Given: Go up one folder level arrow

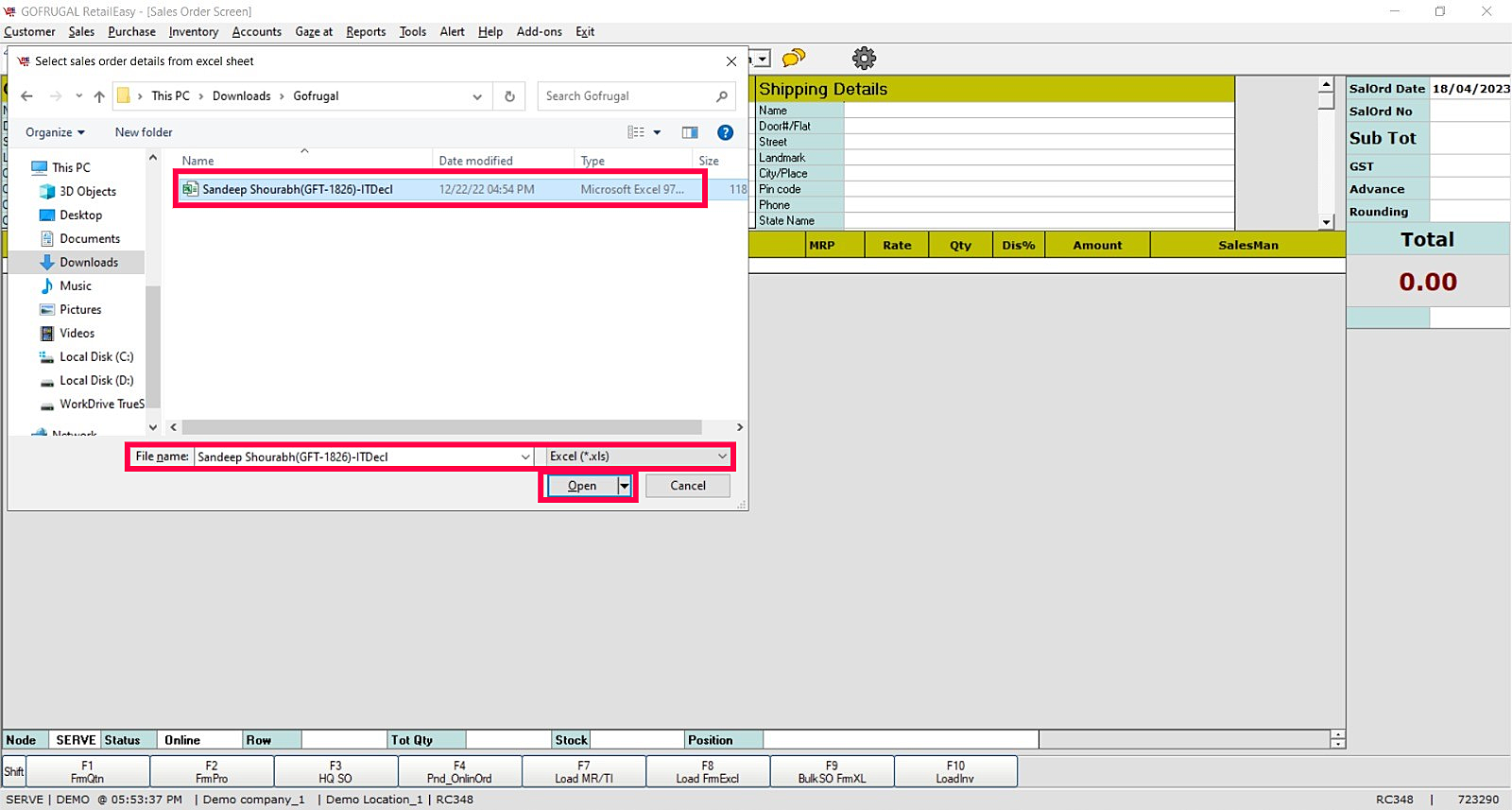Looking at the screenshot, I should point(99,96).
